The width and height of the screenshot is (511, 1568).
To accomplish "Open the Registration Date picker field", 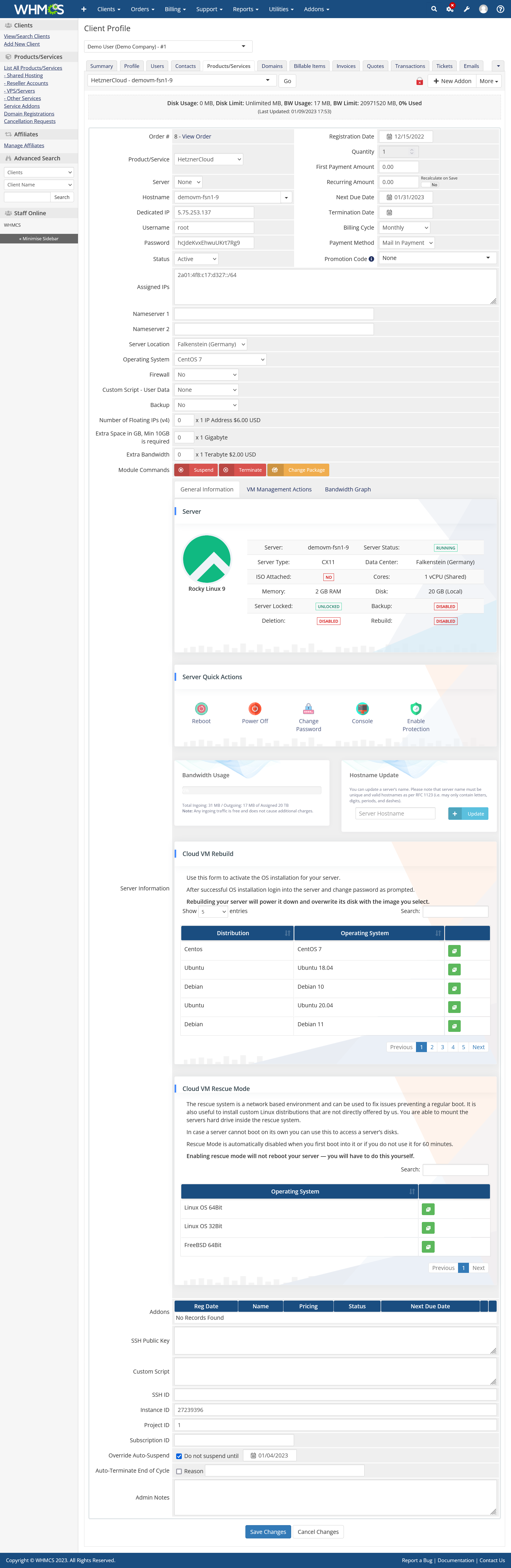I will 406,137.
